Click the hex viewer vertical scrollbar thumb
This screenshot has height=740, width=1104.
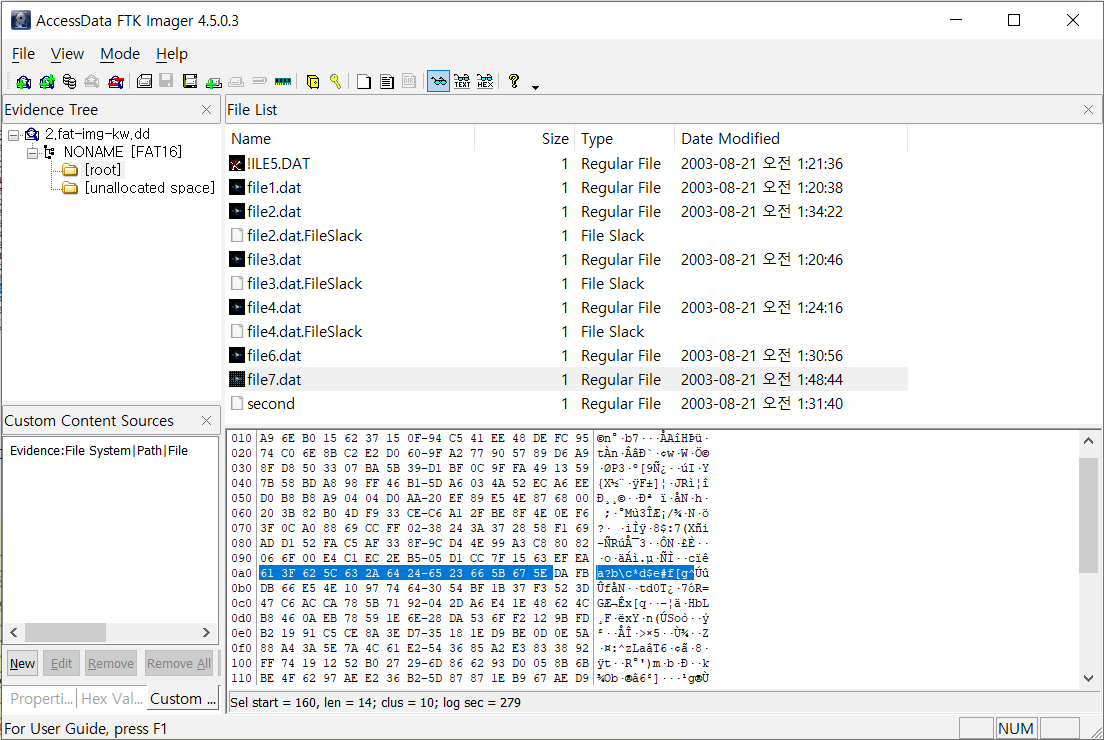[x=1089, y=515]
